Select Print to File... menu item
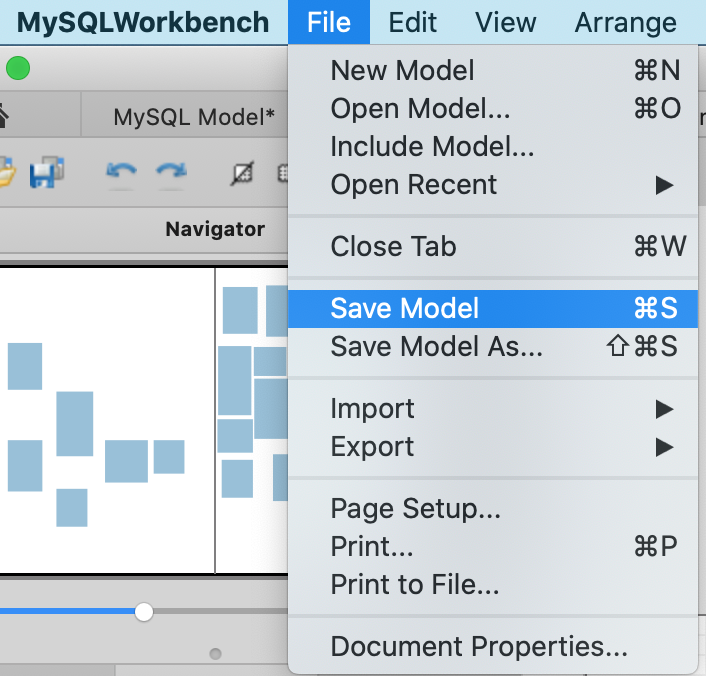 point(493,584)
